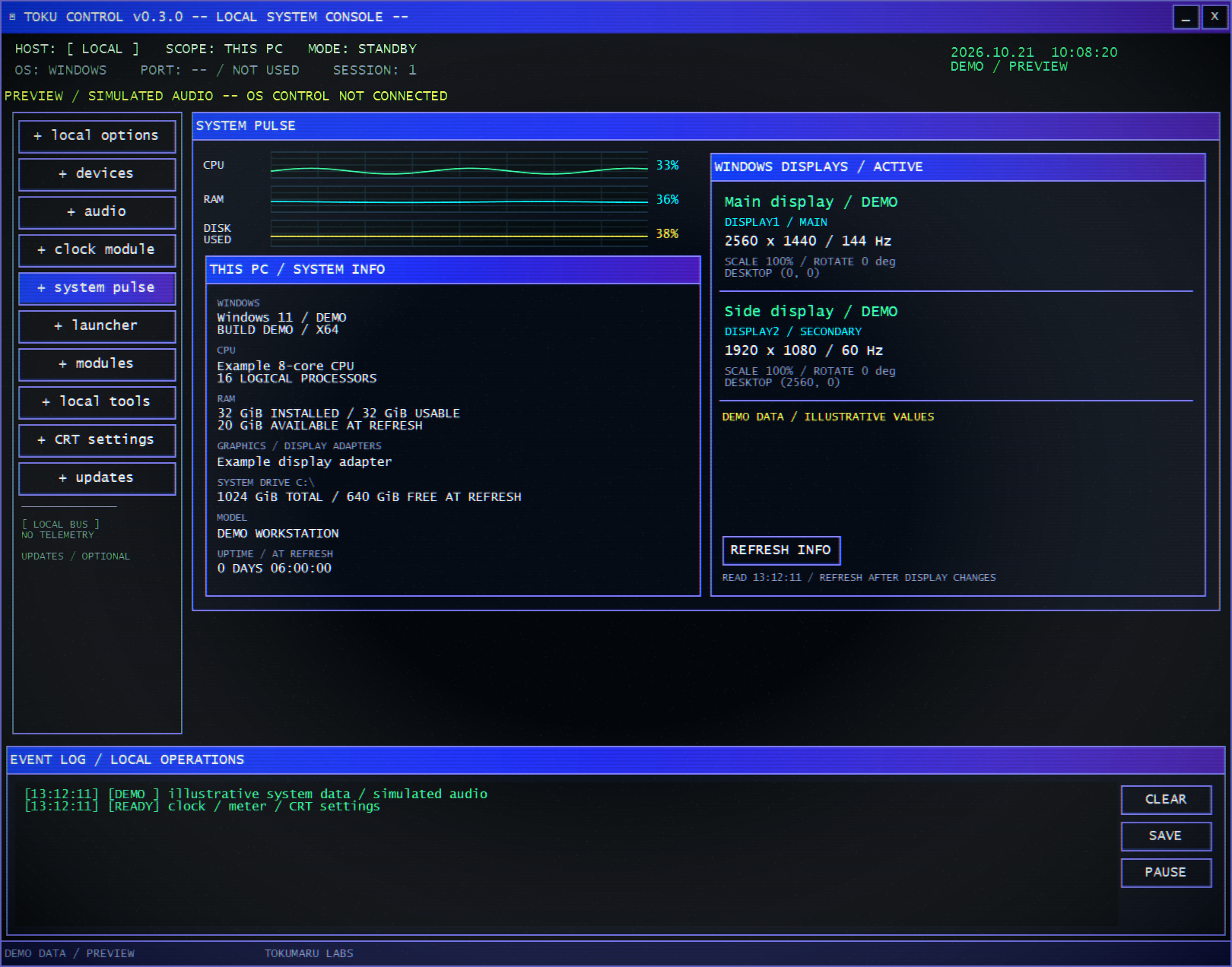Close the TOKU CONTROL window

[x=1215, y=17]
